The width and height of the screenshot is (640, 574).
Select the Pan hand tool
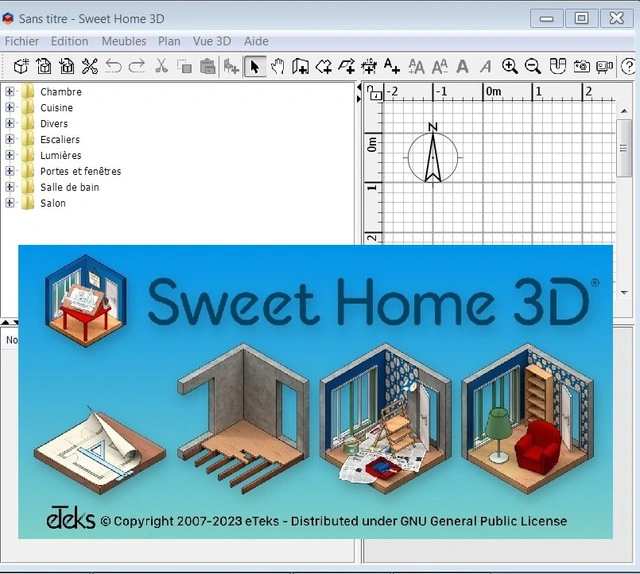(277, 66)
